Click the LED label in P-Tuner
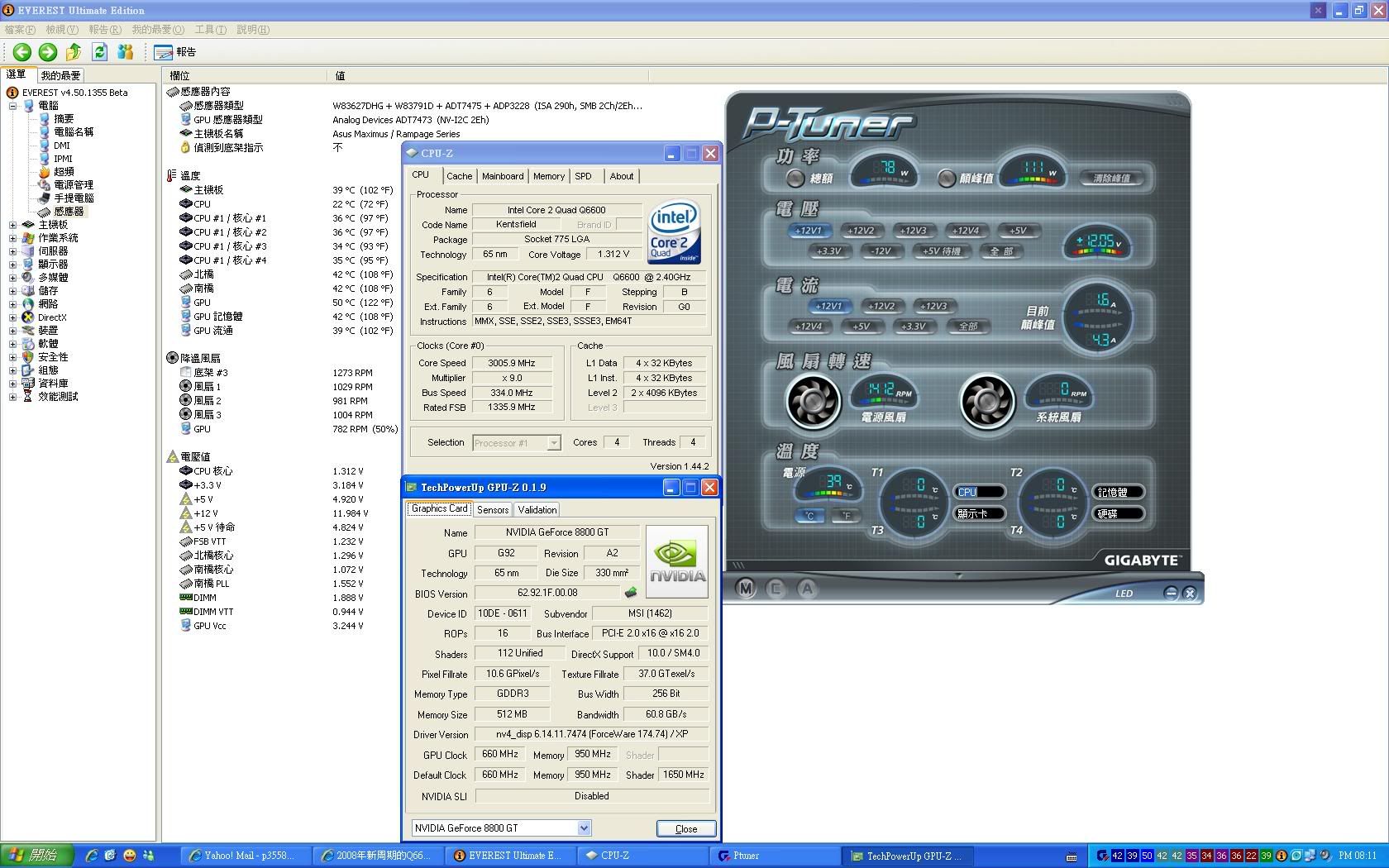This screenshot has width=1389, height=868. [1124, 594]
